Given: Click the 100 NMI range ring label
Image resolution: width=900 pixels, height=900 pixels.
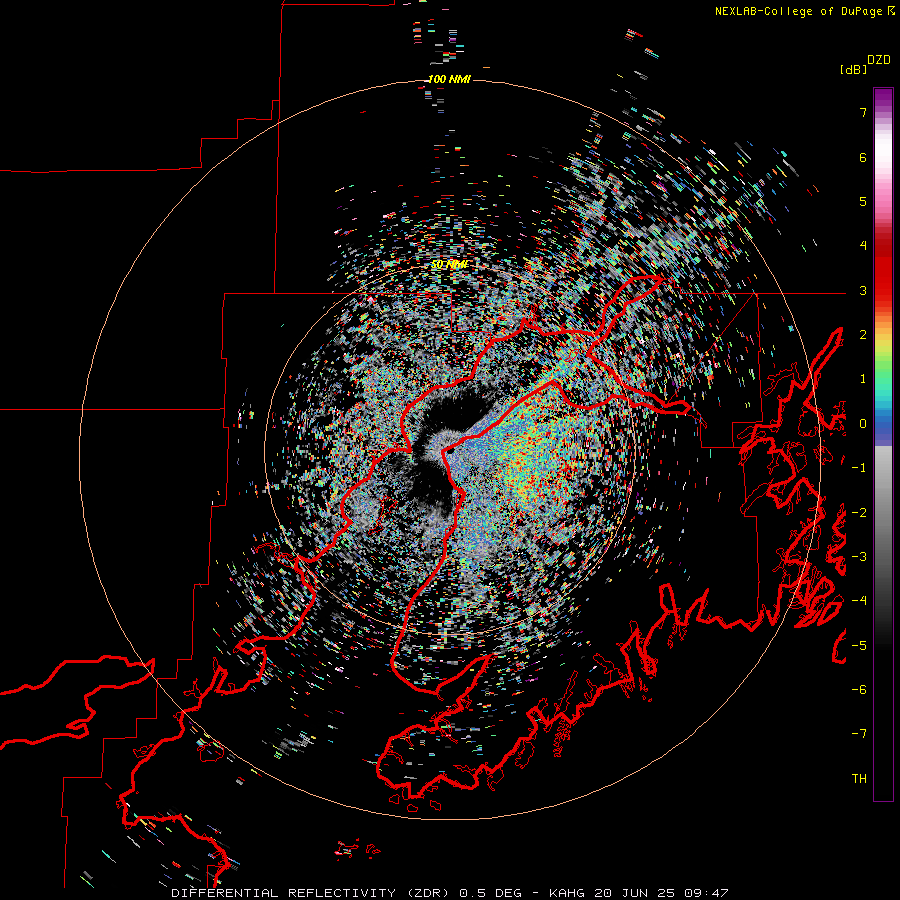Looking at the screenshot, I should (x=449, y=79).
